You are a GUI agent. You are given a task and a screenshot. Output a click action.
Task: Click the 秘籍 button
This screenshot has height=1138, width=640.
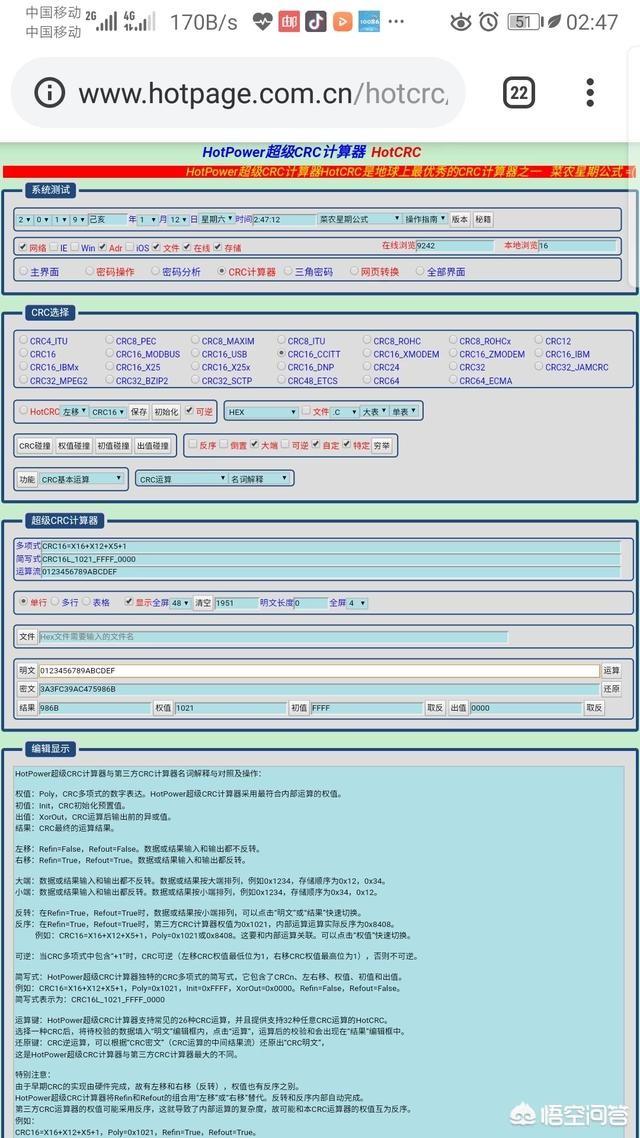point(483,219)
